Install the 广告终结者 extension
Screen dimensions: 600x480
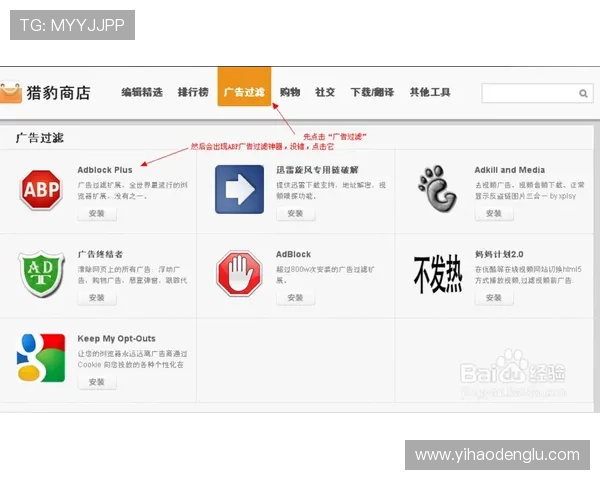pos(97,298)
